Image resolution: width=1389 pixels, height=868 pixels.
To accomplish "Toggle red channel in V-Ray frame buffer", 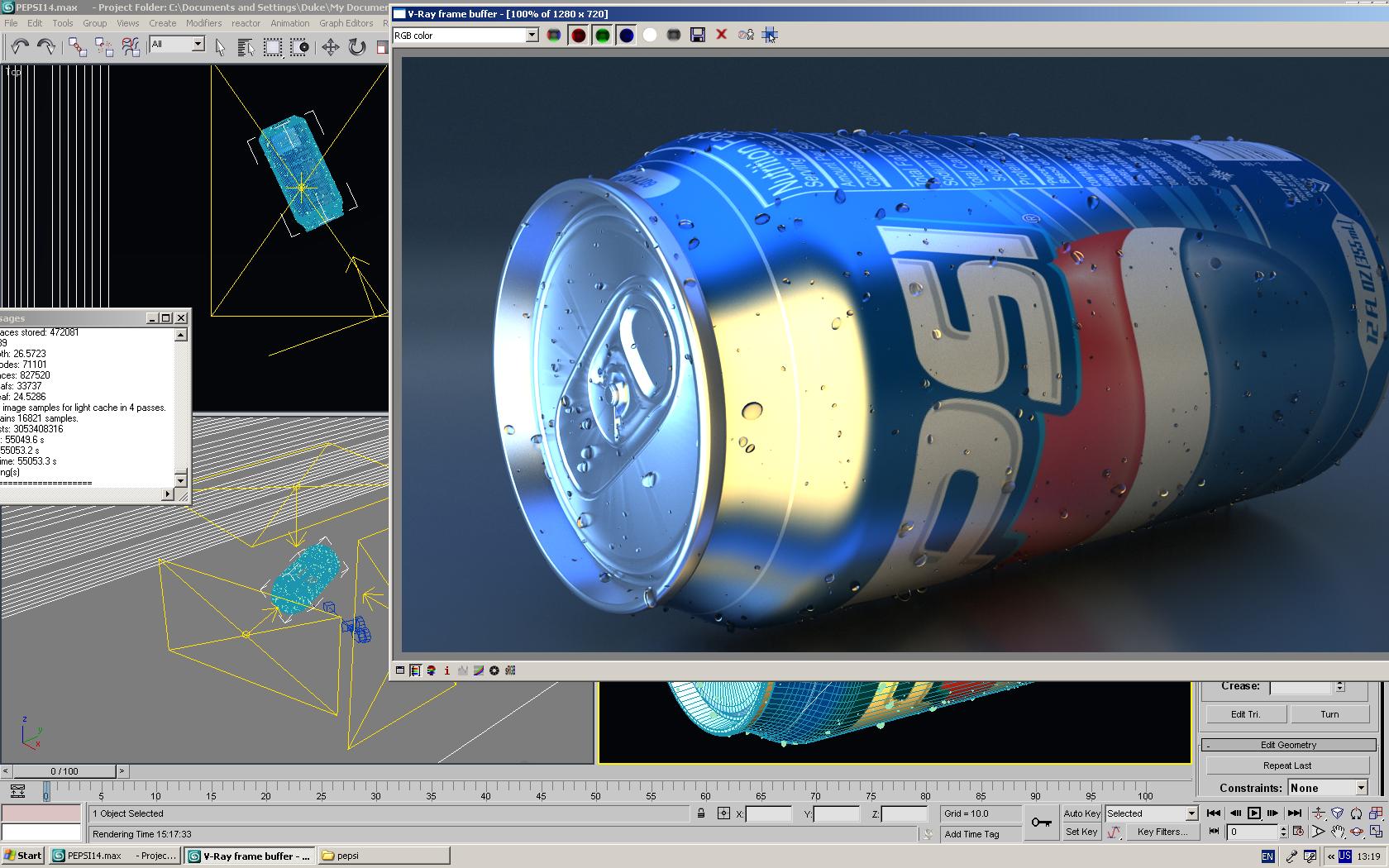I will pyautogui.click(x=579, y=35).
